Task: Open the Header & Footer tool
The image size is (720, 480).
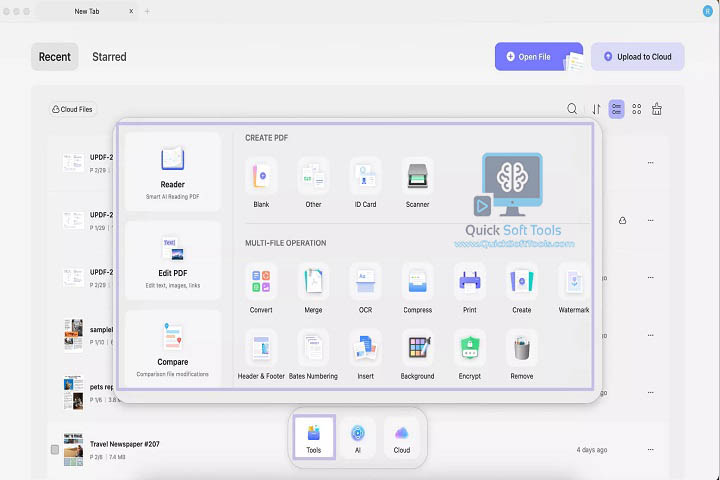Action: tap(261, 355)
